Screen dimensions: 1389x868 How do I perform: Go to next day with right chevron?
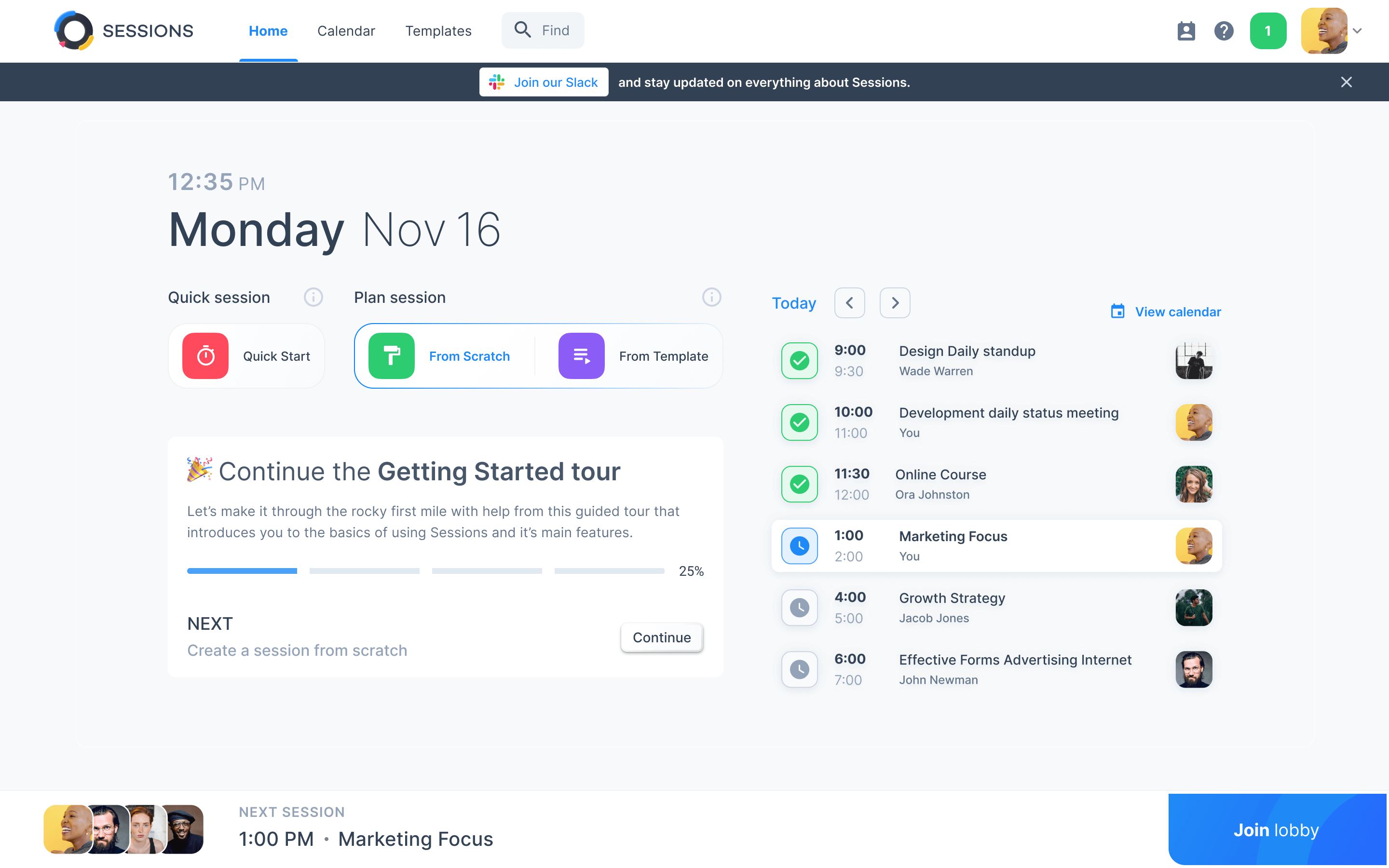895,303
